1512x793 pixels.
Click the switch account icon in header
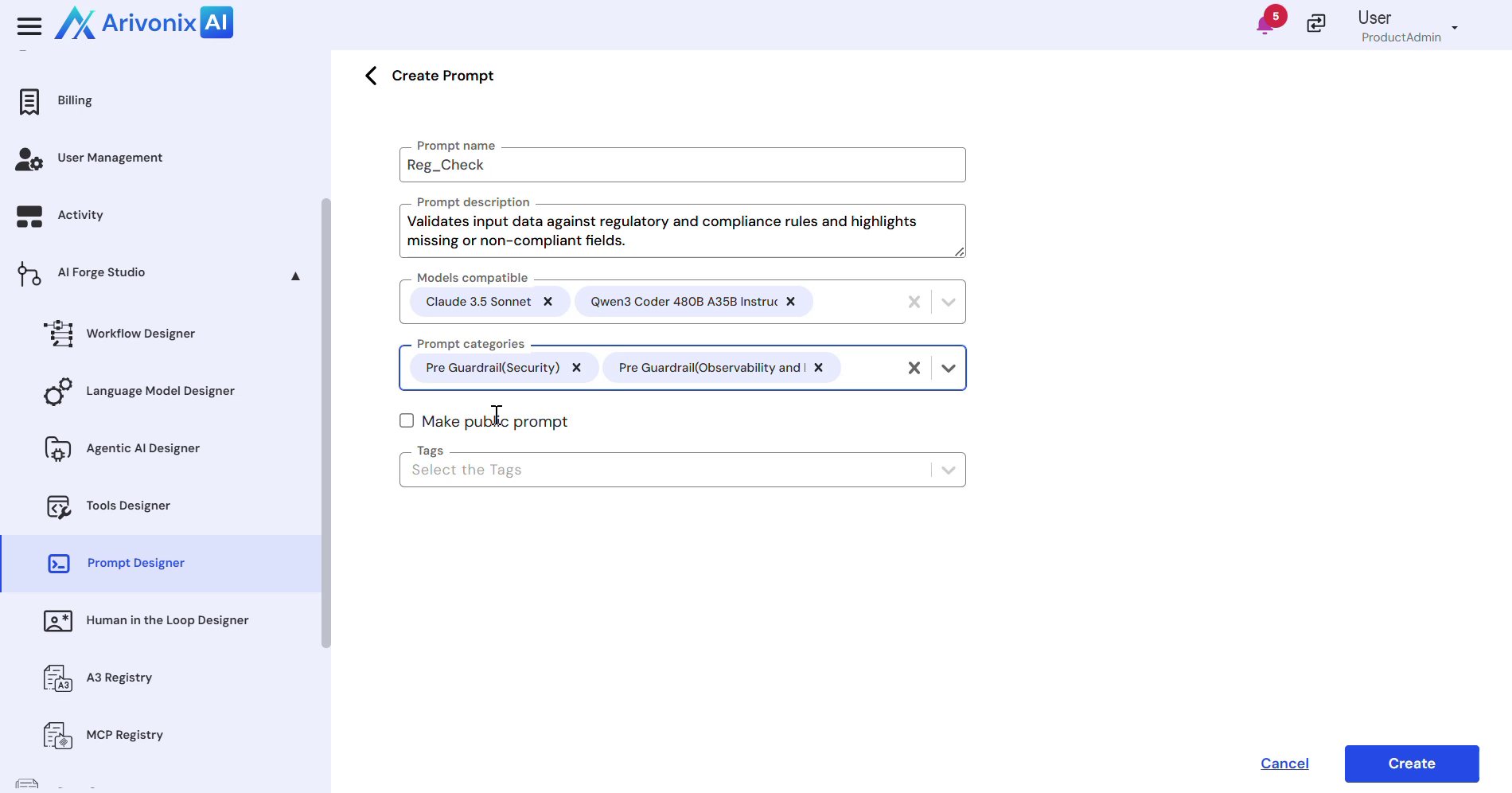(1316, 24)
